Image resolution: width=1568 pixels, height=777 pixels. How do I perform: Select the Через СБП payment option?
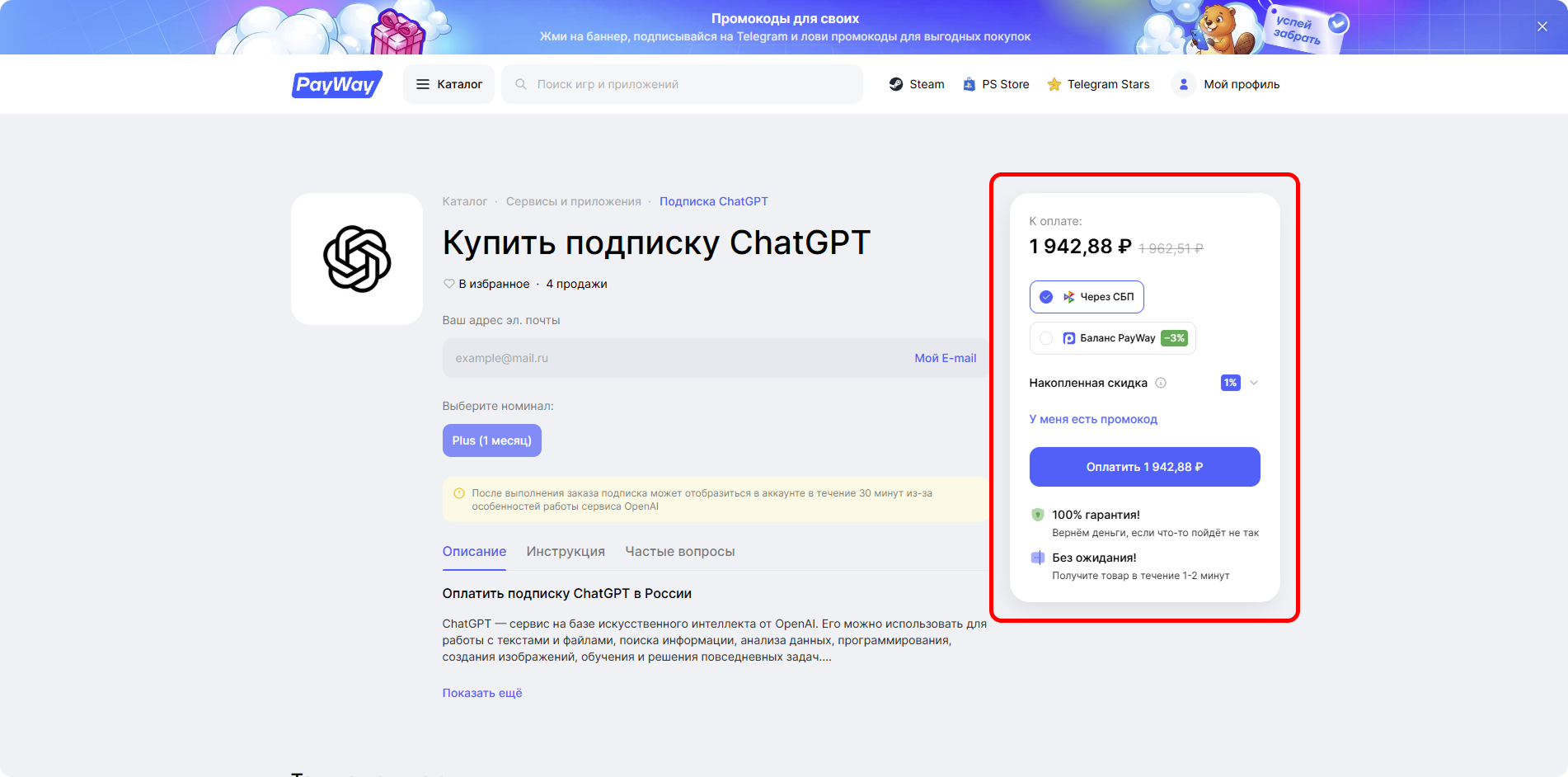coord(1087,297)
